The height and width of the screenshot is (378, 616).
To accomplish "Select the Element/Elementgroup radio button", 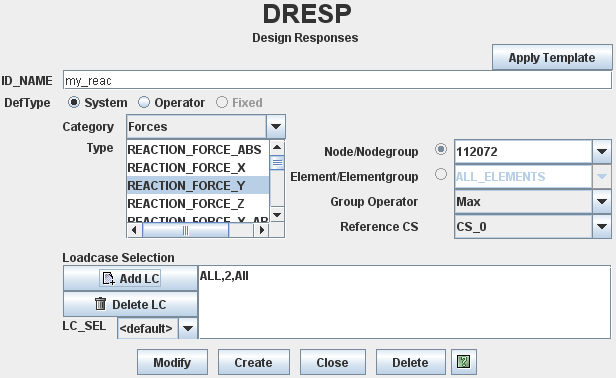I will pyautogui.click(x=441, y=174).
